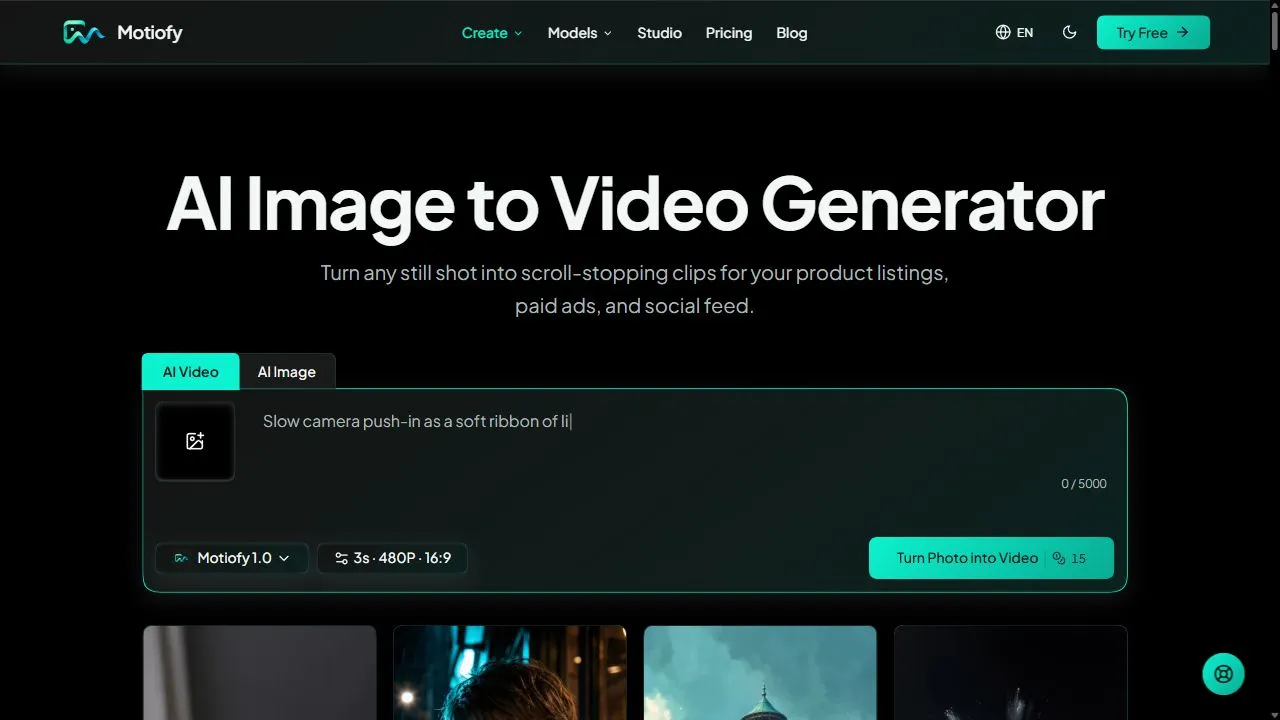Click the arrow icon in Try Free
The height and width of the screenshot is (720, 1280).
tap(1183, 32)
